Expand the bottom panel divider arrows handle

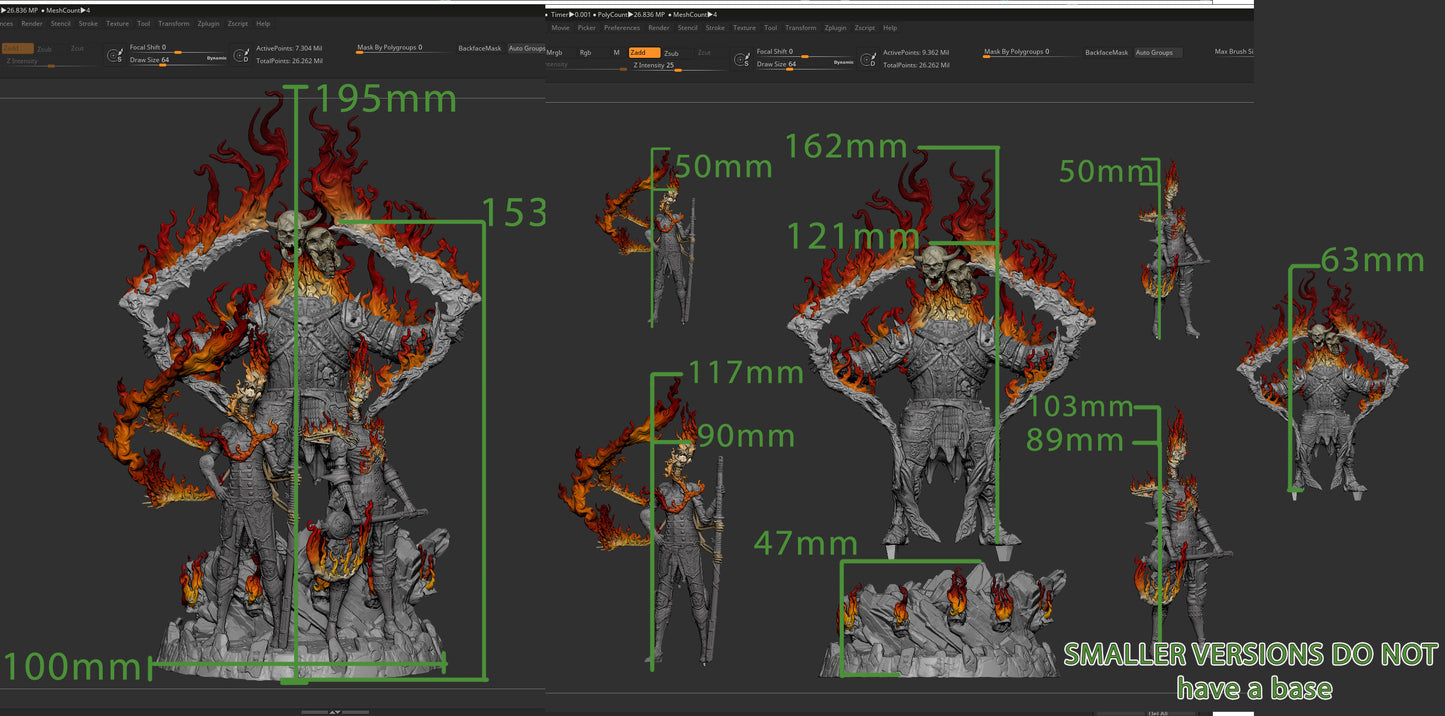[x=335, y=712]
